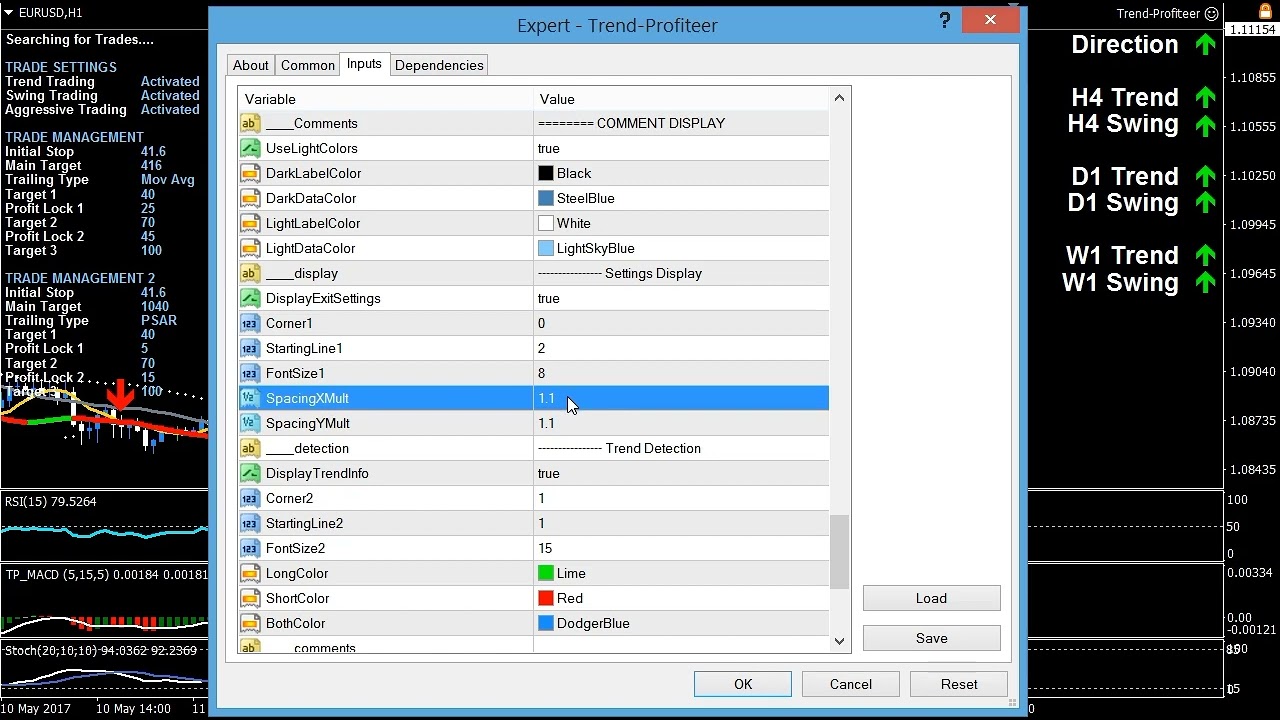Pick the Black swatch for DarkLabelColor
This screenshot has height=720, width=1280.
click(546, 173)
